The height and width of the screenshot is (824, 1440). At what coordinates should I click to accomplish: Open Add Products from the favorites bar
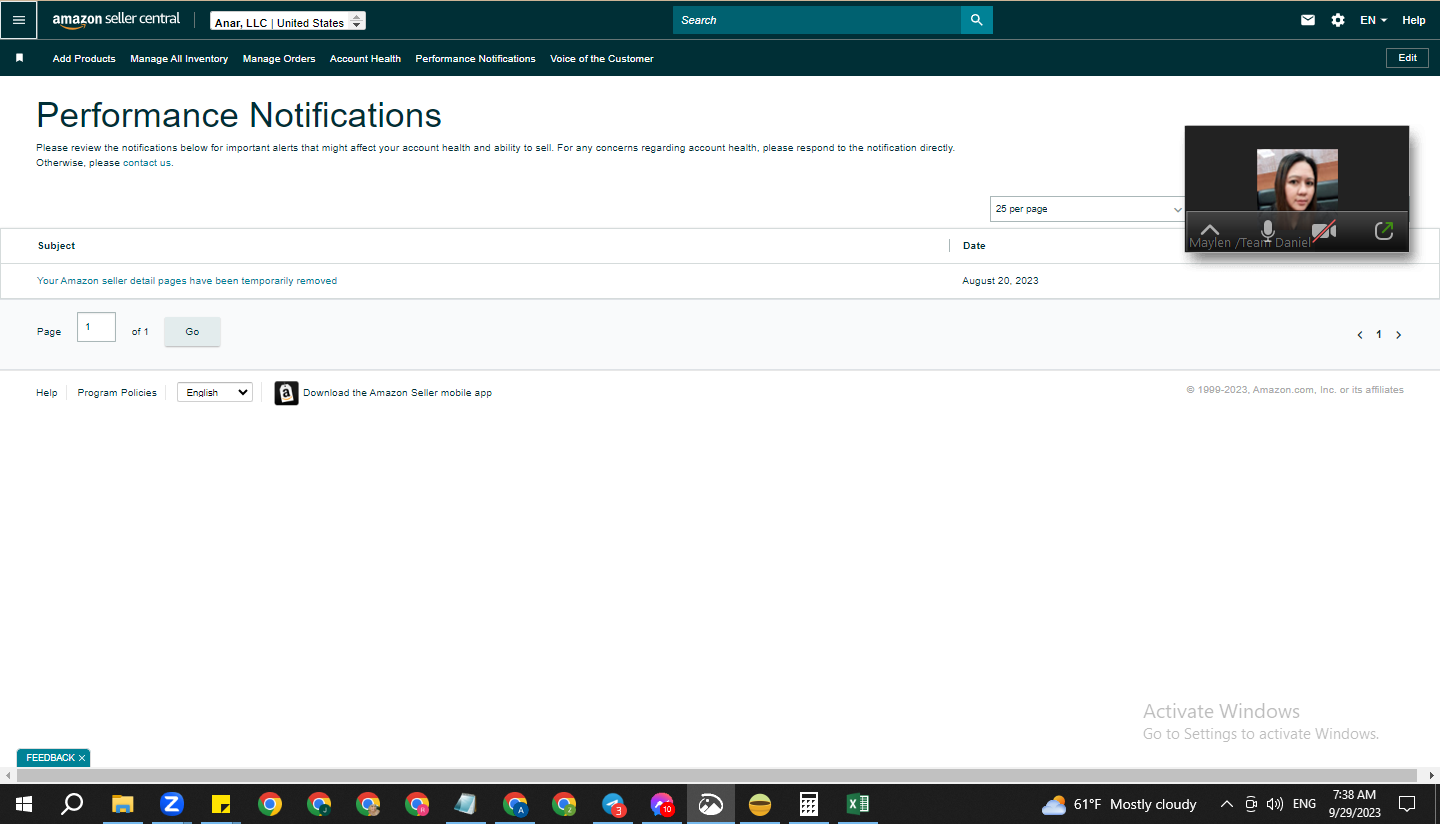click(84, 59)
